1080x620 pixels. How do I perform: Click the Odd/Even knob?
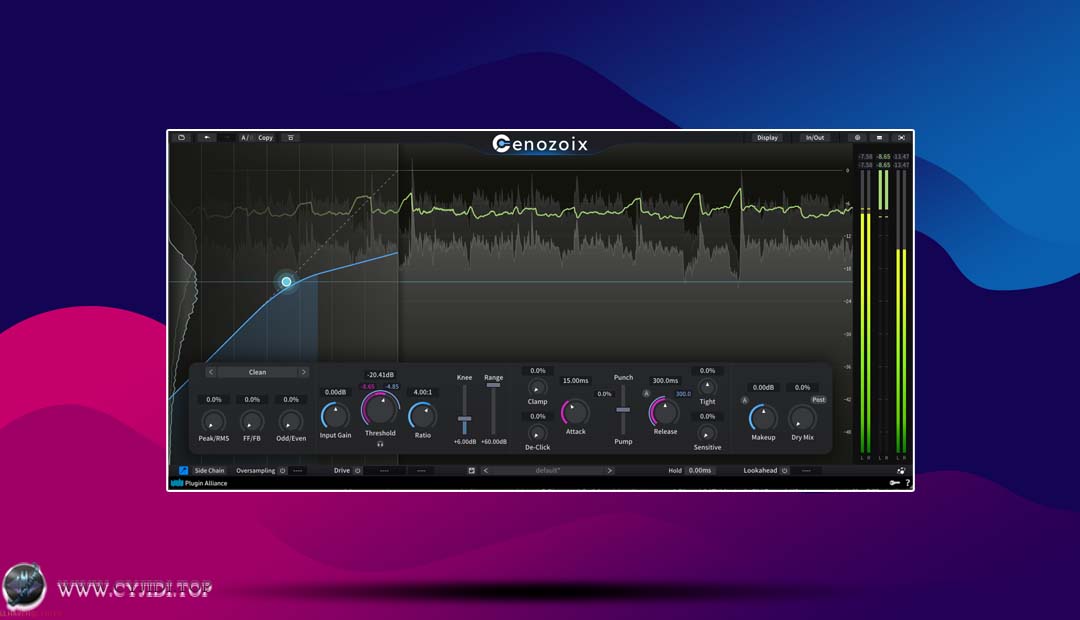[x=291, y=420]
